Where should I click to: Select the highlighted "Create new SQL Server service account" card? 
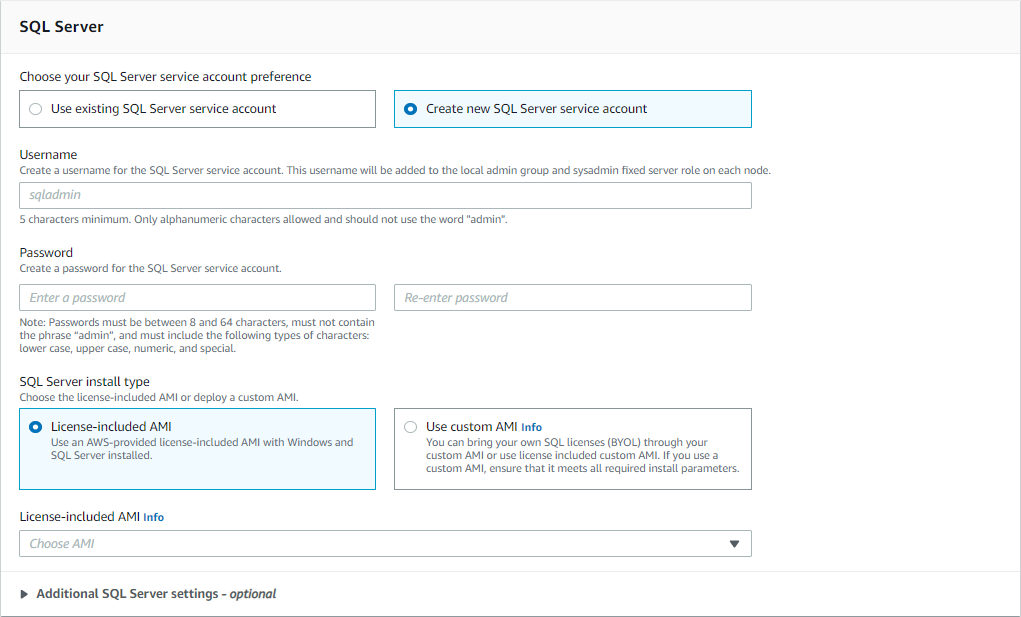pos(572,108)
